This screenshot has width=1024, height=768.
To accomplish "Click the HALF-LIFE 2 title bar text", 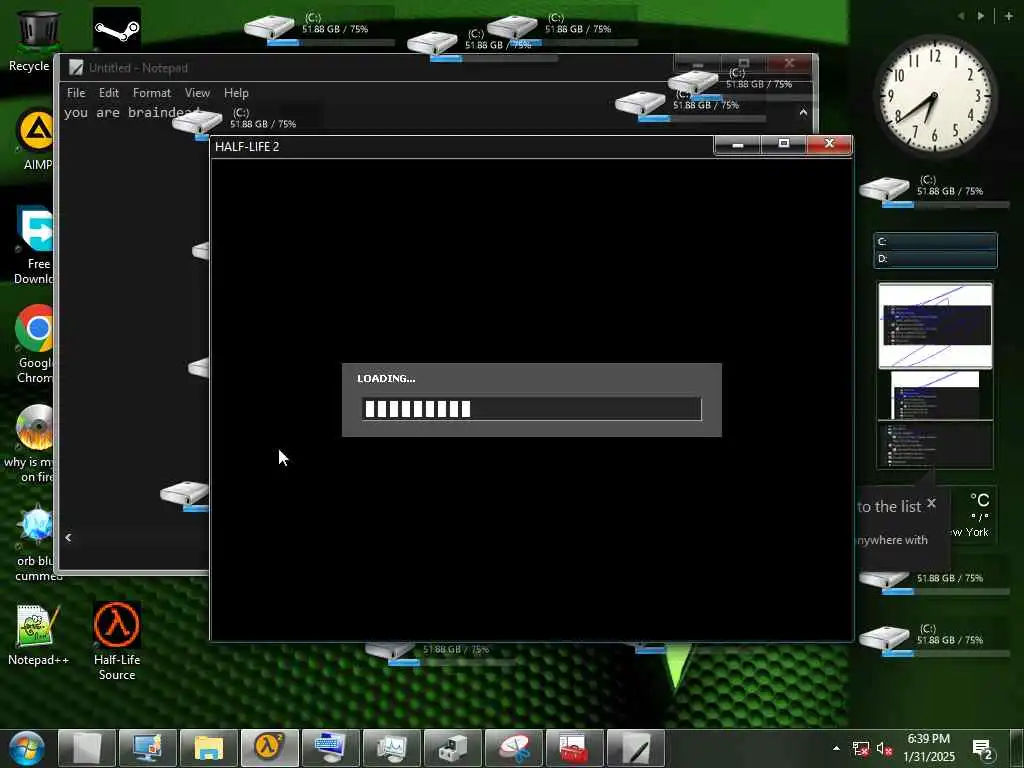I will (247, 146).
